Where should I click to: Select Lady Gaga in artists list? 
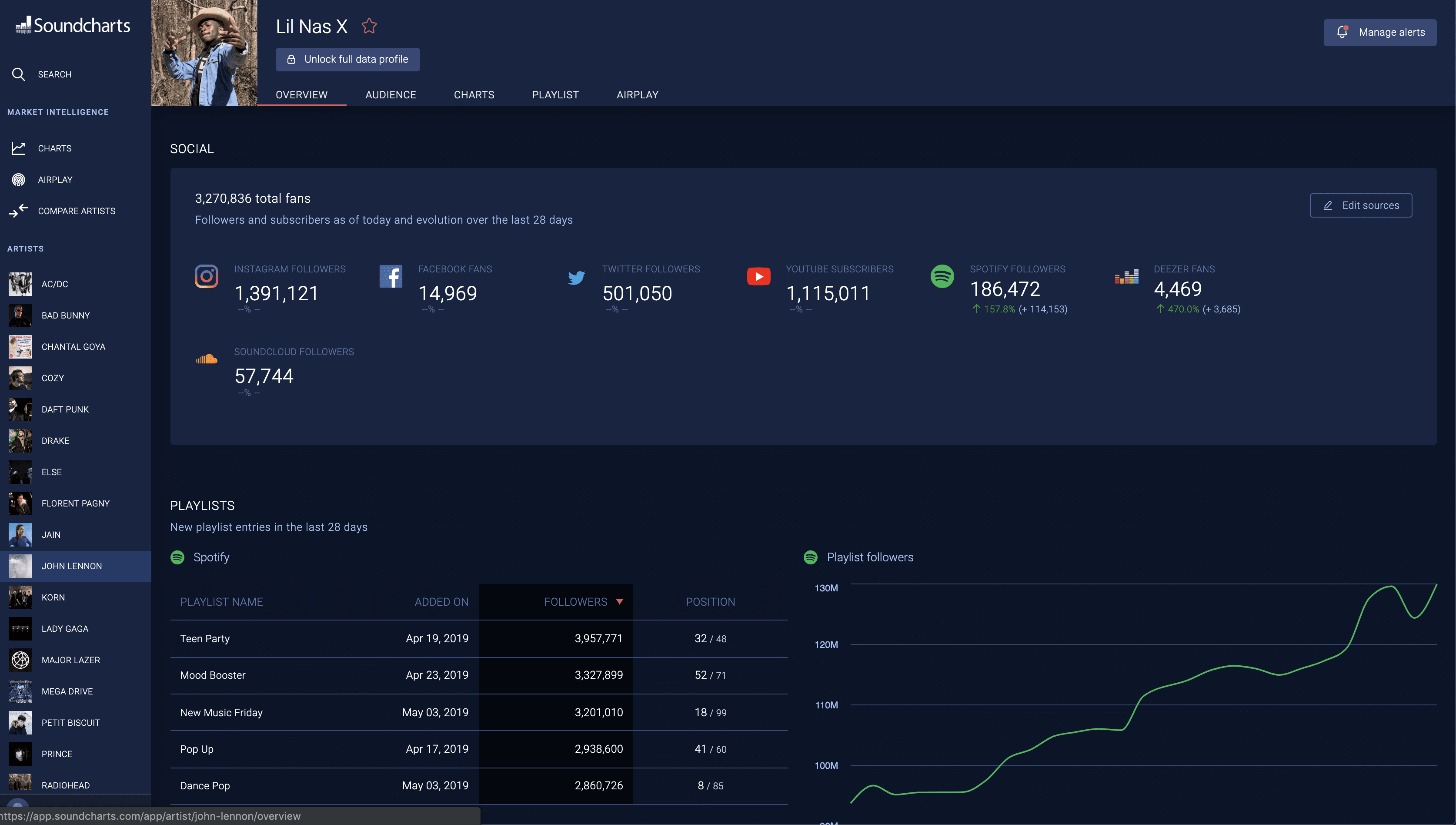coord(75,629)
